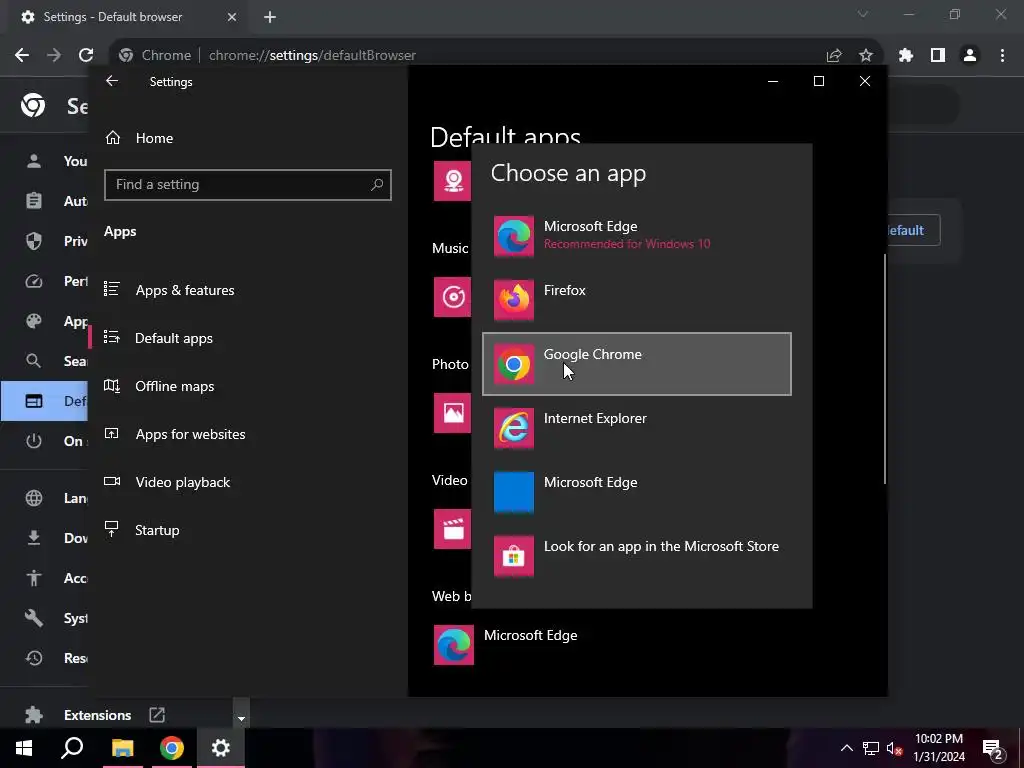Select Firefox from Choose an app list
Viewport: 1024px width, 768px height.
637,300
